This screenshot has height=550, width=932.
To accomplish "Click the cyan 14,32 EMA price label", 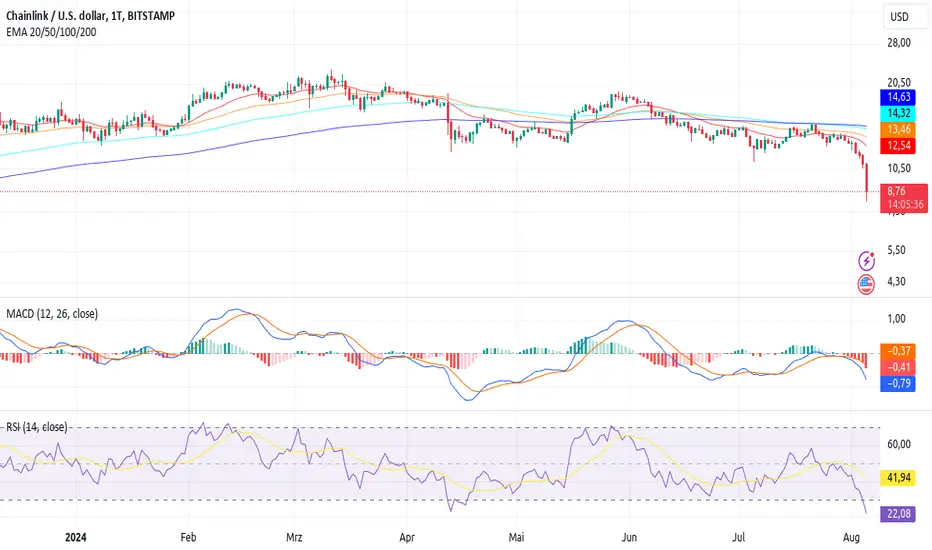I will pyautogui.click(x=898, y=113).
